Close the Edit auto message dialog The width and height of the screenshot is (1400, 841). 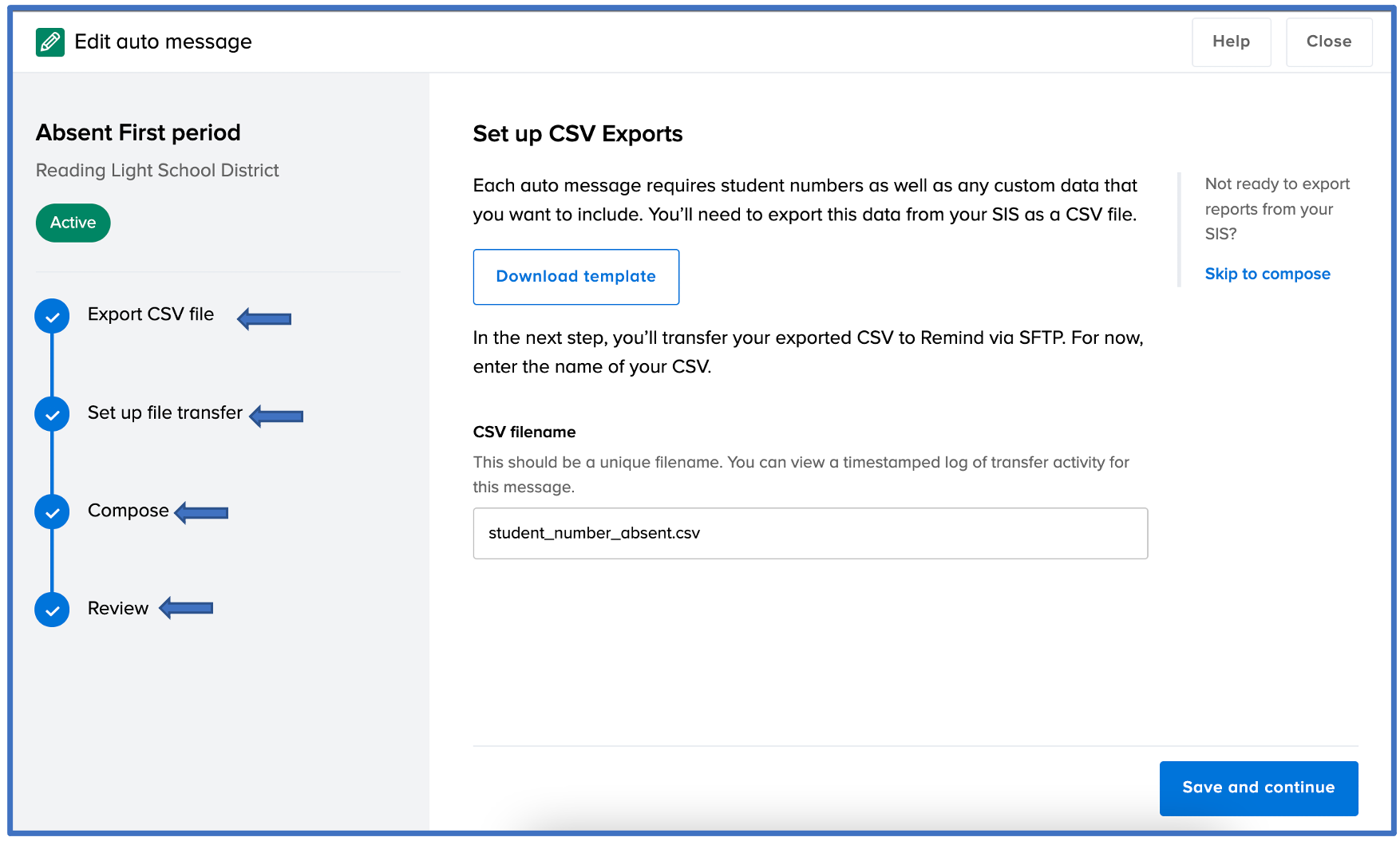coord(1329,41)
